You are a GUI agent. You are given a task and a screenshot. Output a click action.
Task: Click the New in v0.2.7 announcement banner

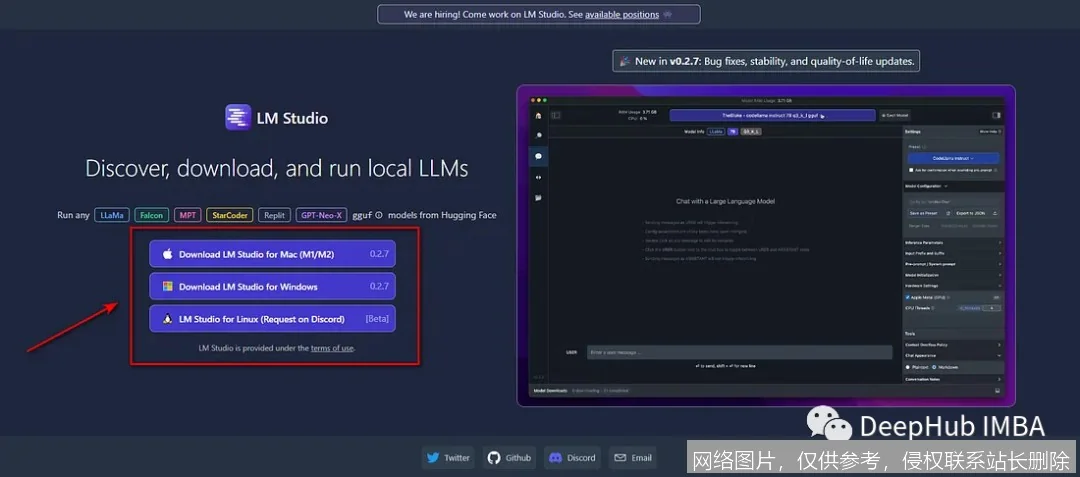point(766,61)
